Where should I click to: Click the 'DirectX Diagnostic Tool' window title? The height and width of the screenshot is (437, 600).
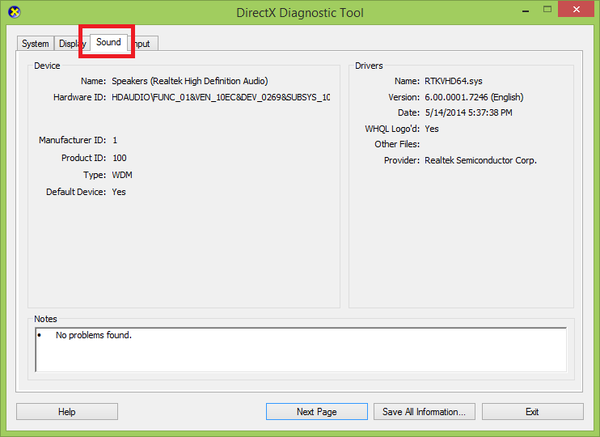(300, 13)
